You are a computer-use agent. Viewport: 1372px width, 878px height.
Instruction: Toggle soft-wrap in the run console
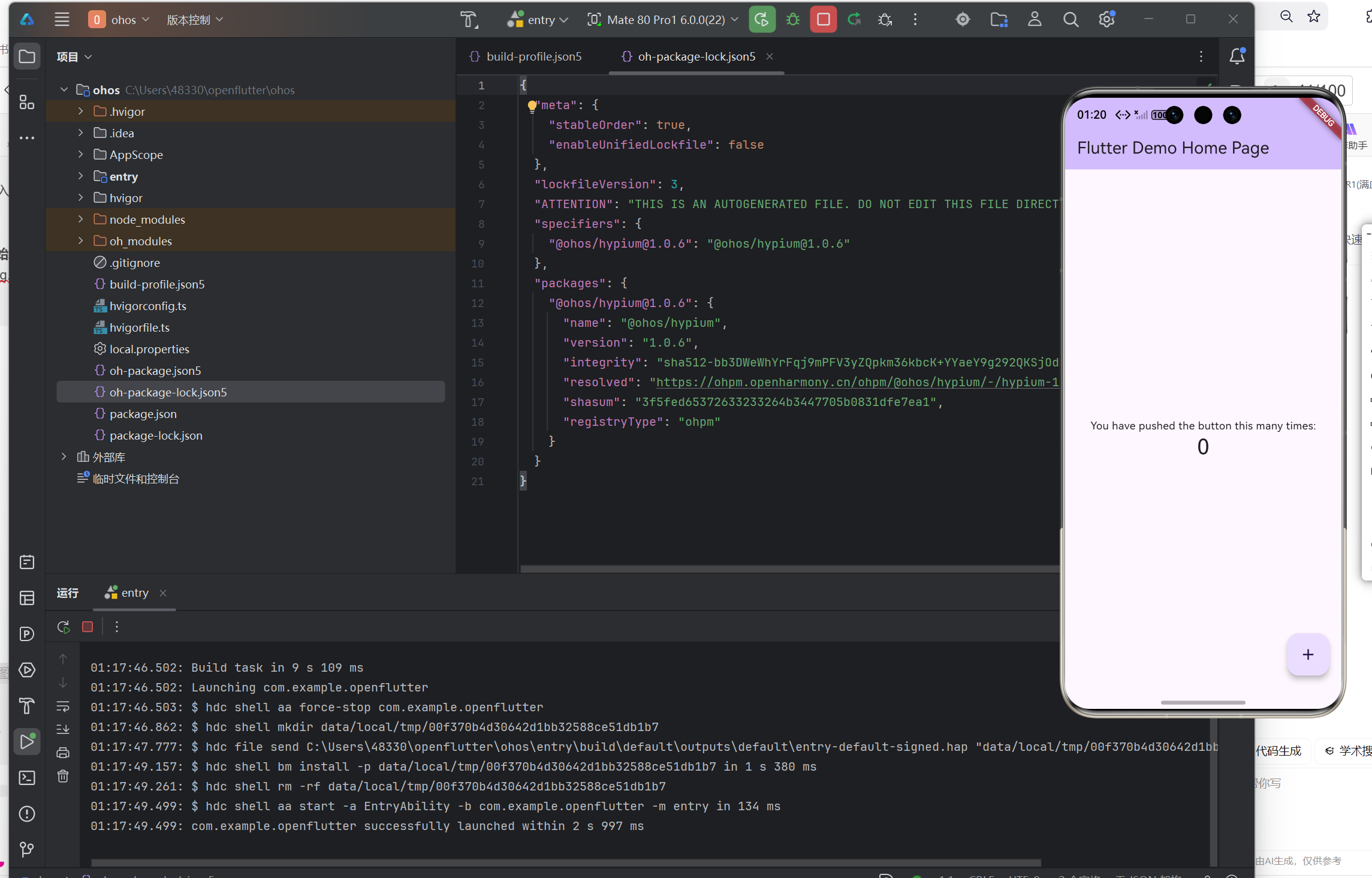(63, 706)
